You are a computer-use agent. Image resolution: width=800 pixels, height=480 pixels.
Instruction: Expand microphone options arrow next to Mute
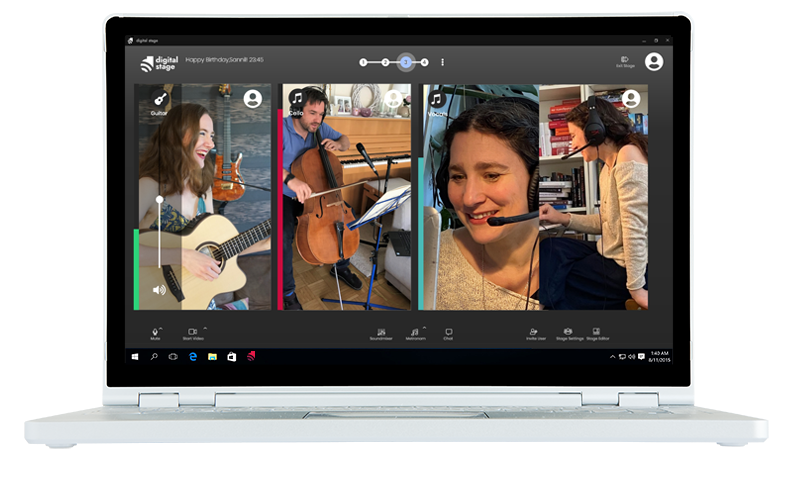(x=161, y=328)
